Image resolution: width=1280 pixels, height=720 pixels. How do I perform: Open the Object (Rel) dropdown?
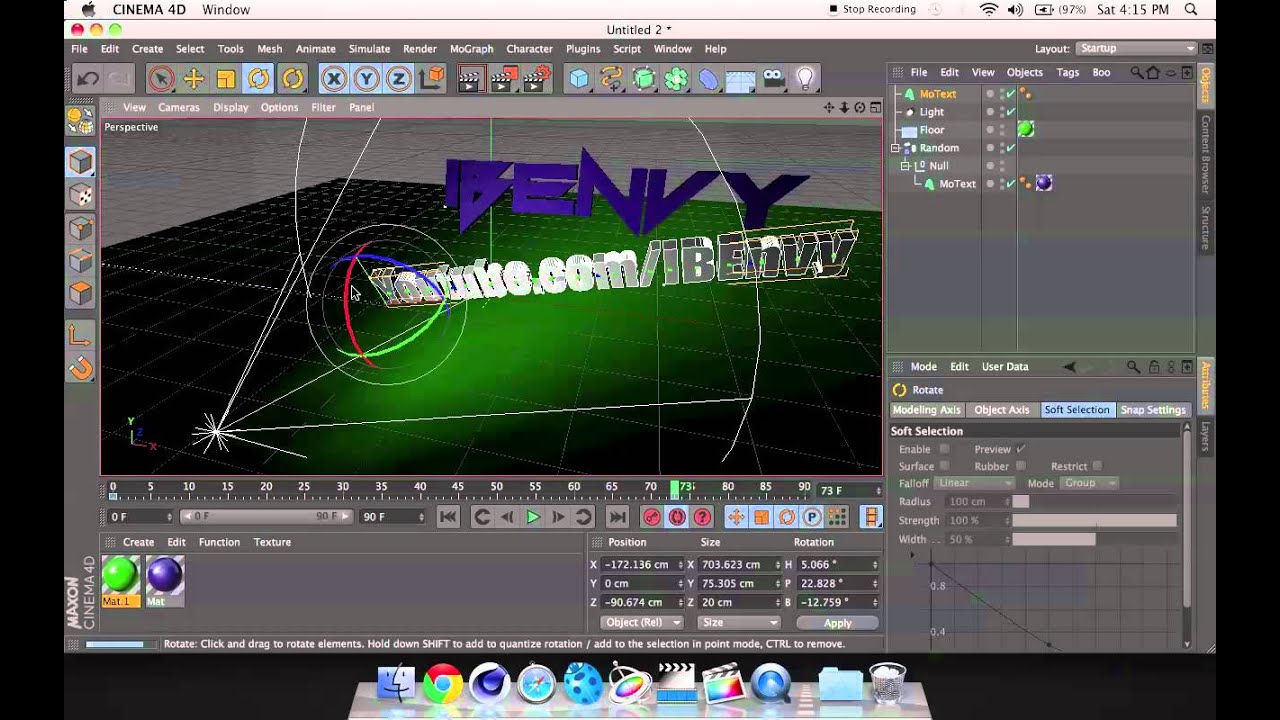tap(640, 622)
